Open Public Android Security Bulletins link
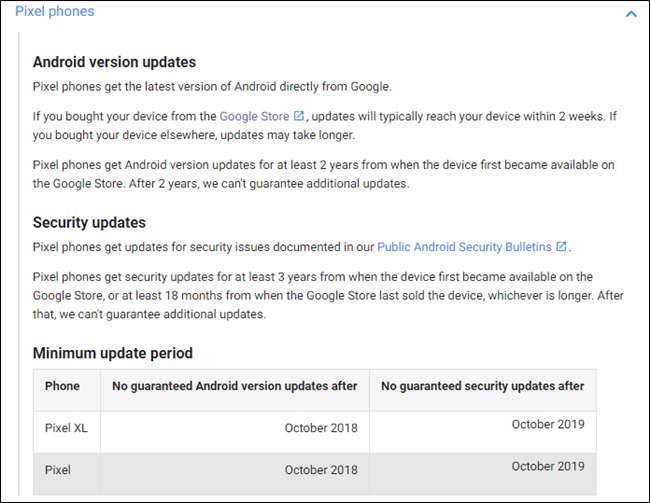650x503 pixels. coord(465,246)
